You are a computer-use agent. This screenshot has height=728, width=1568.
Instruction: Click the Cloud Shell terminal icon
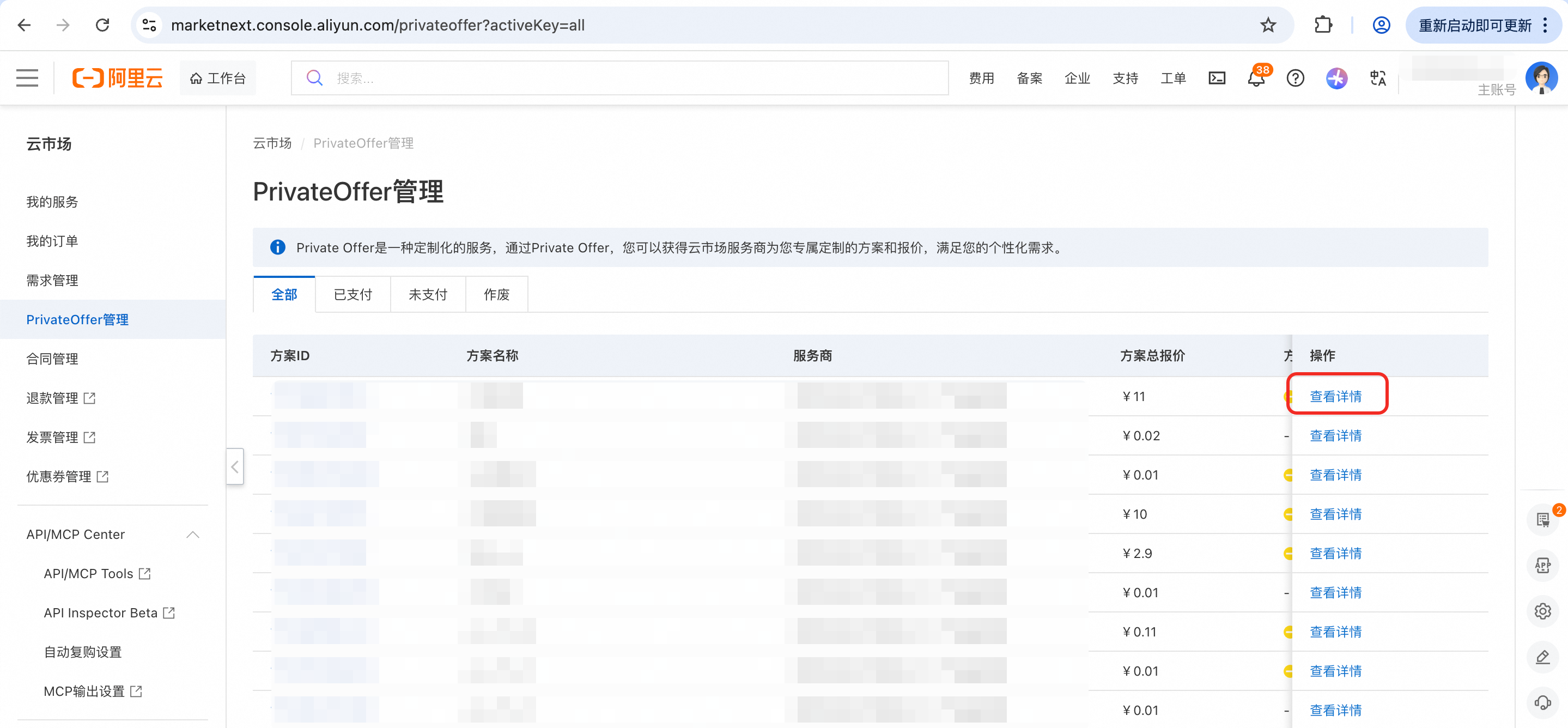coord(1216,78)
